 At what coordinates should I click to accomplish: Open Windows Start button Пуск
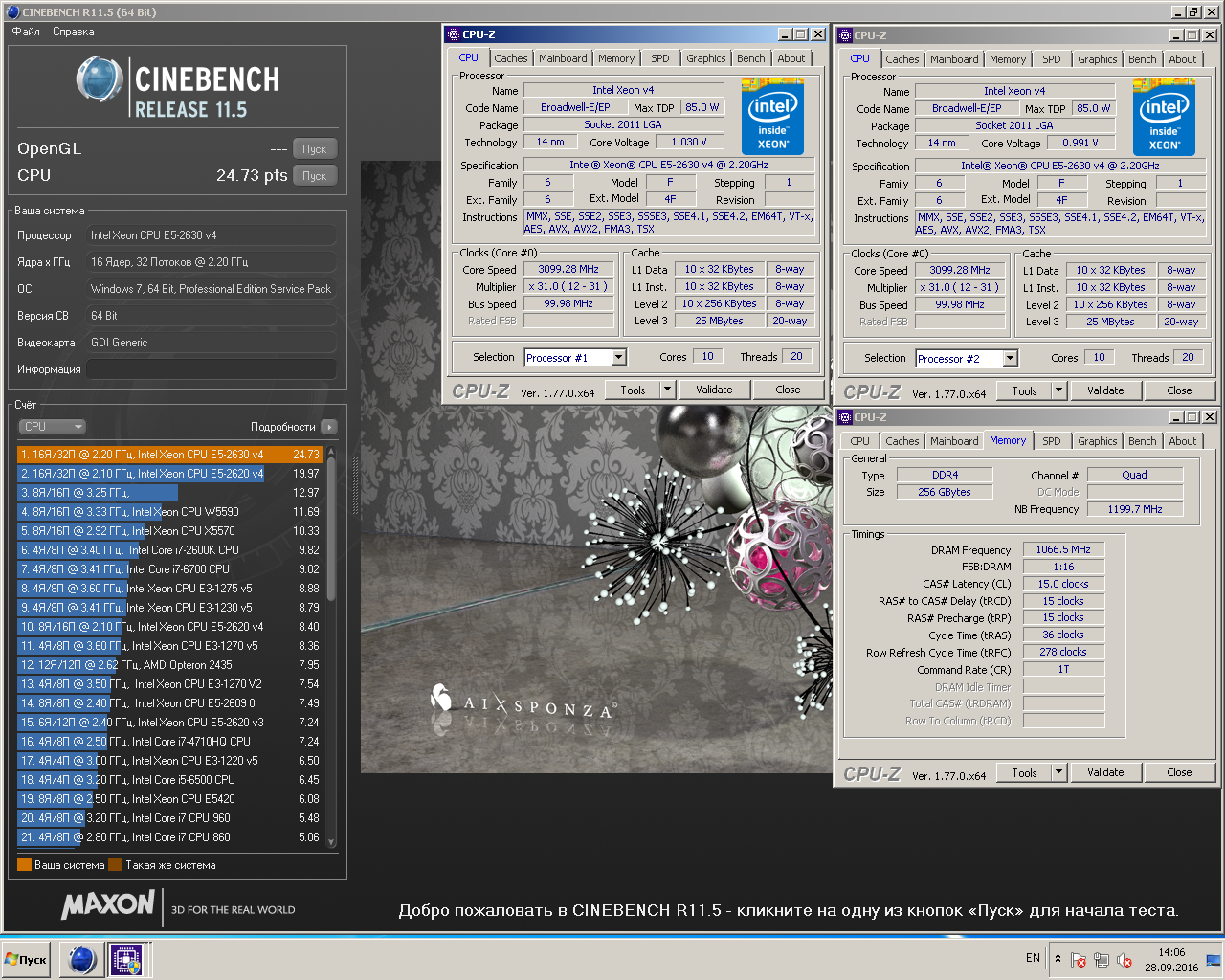coord(26,960)
